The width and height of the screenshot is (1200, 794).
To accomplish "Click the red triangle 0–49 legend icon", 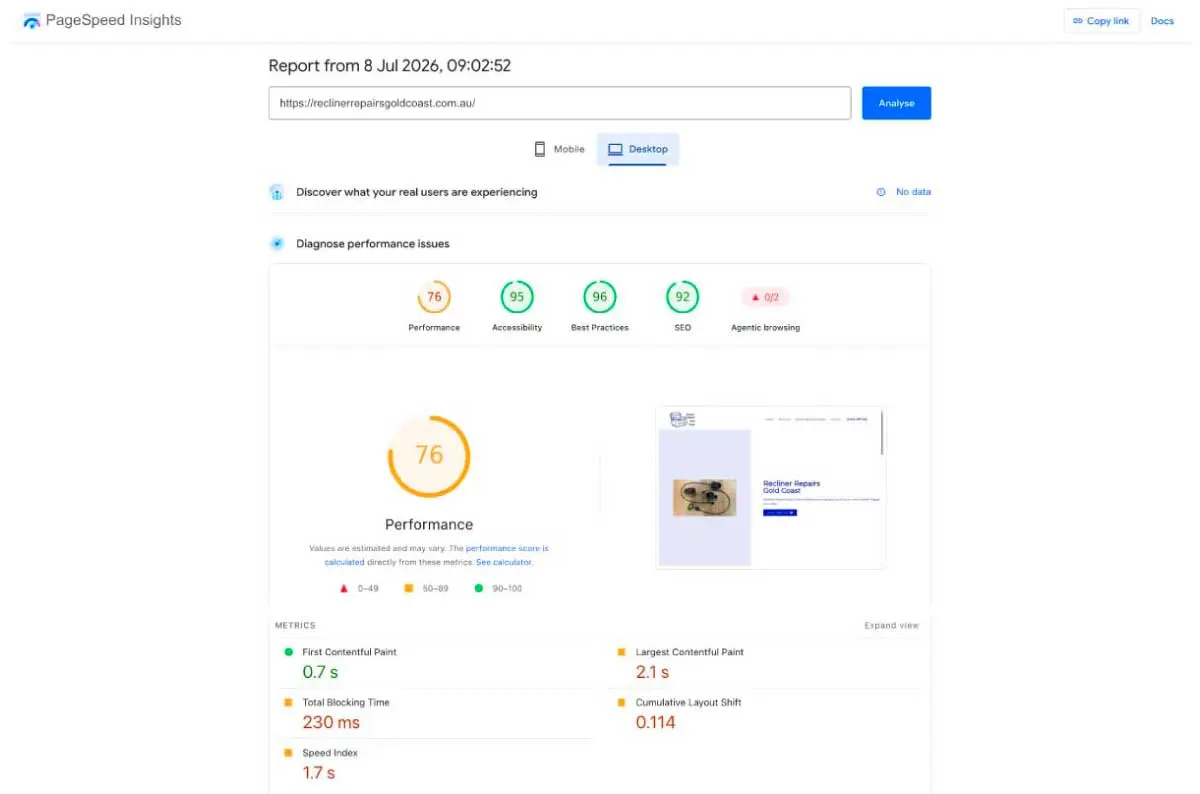I will click(343, 588).
